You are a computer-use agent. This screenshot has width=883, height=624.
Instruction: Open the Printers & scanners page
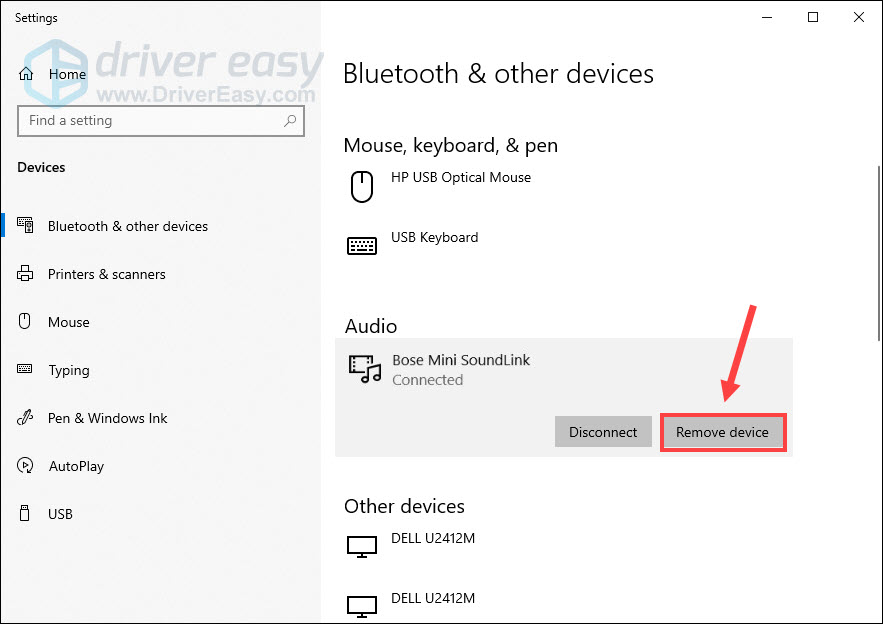[x=106, y=274]
